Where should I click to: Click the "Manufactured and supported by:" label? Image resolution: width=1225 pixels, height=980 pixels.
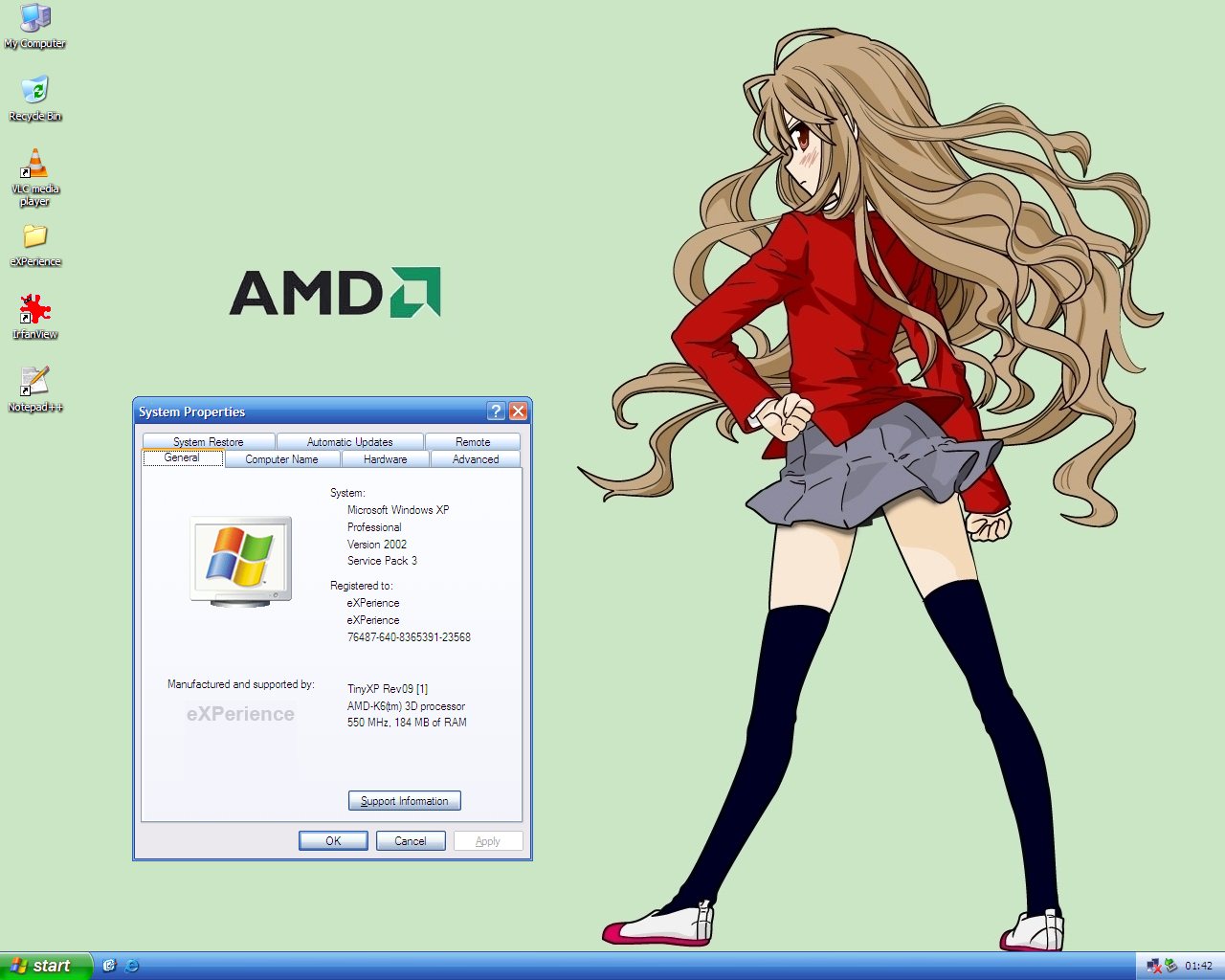241,684
